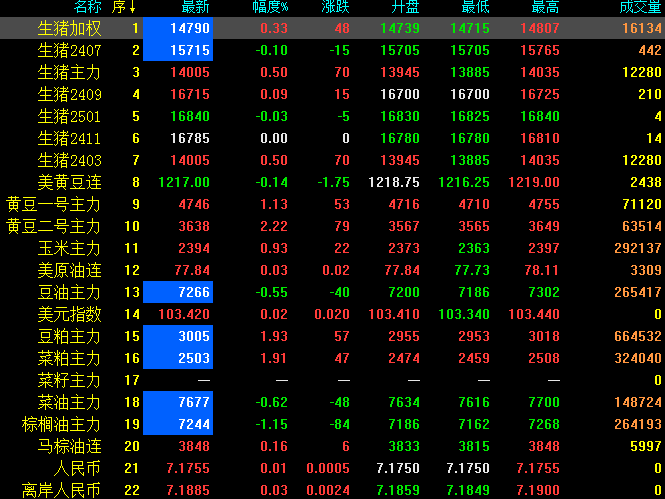Image resolution: width=665 pixels, height=499 pixels.
Task: Click volume 148724 of 菜油主力
Action: tap(638, 403)
